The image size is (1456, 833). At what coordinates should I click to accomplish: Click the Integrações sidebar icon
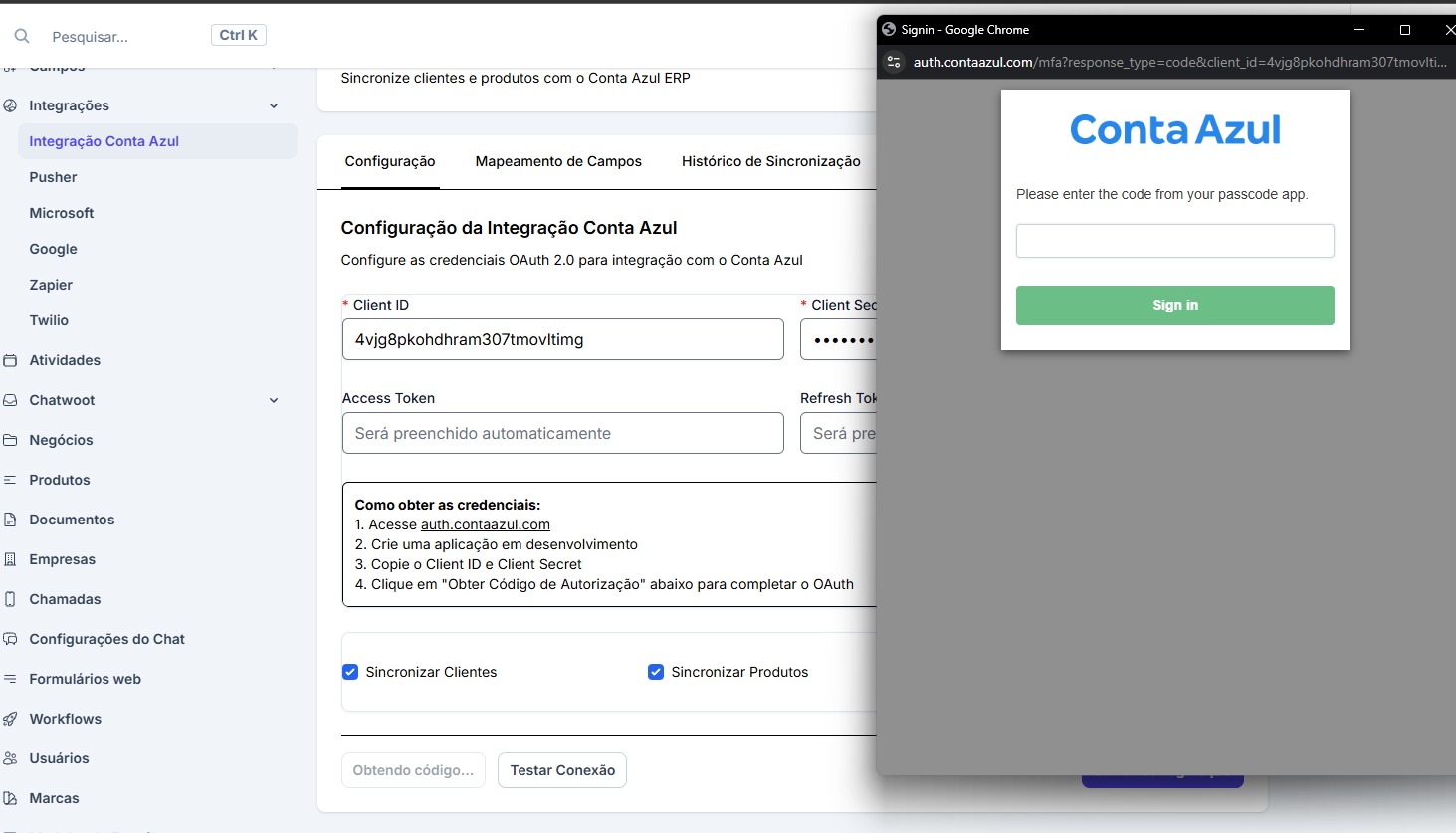coord(10,105)
